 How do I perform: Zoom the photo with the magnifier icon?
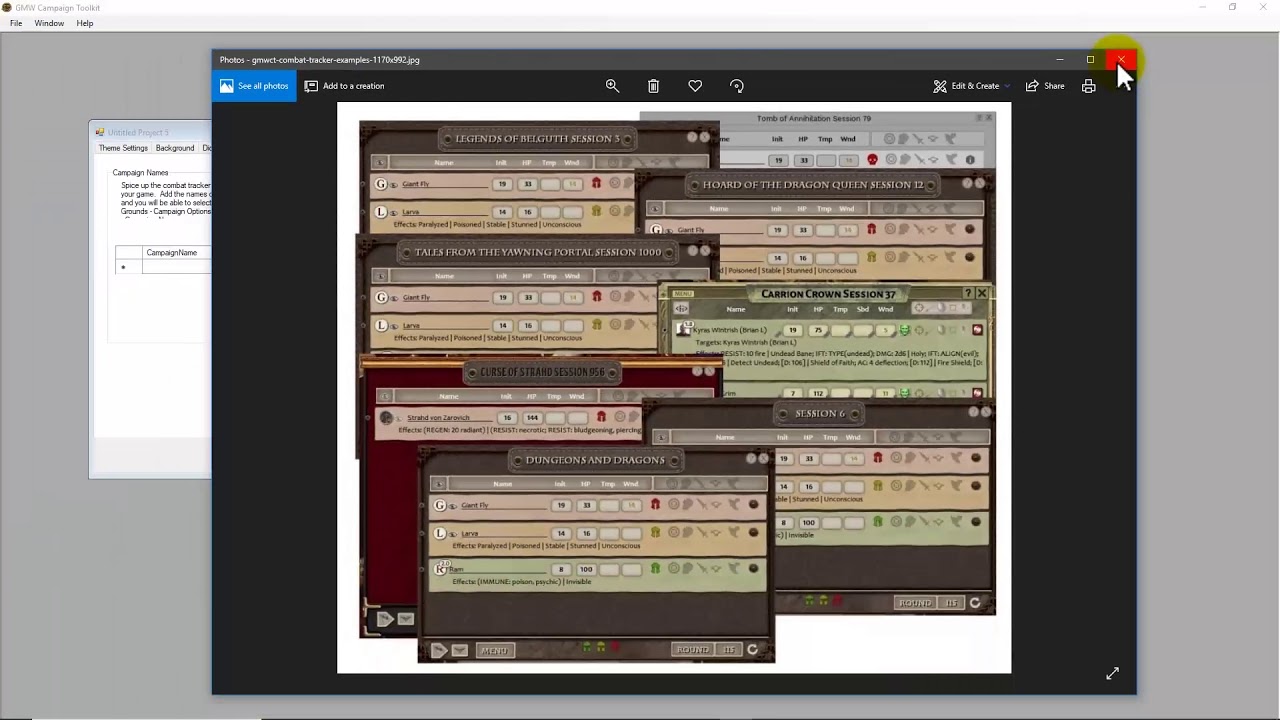point(612,86)
